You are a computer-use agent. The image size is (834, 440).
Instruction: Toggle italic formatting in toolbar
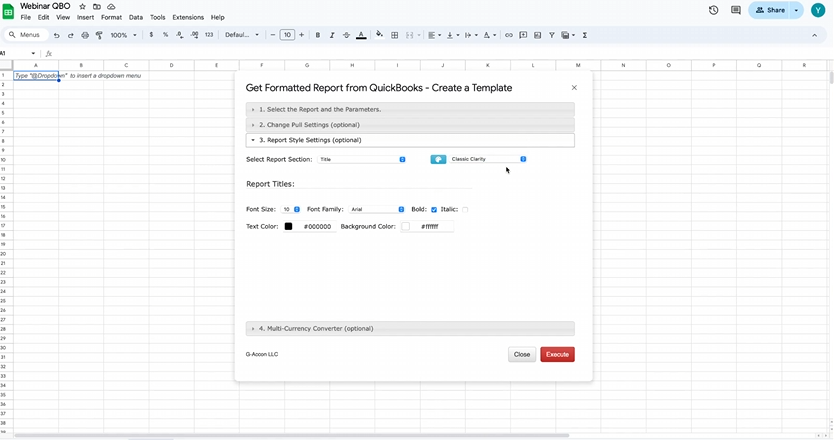pyautogui.click(x=332, y=35)
